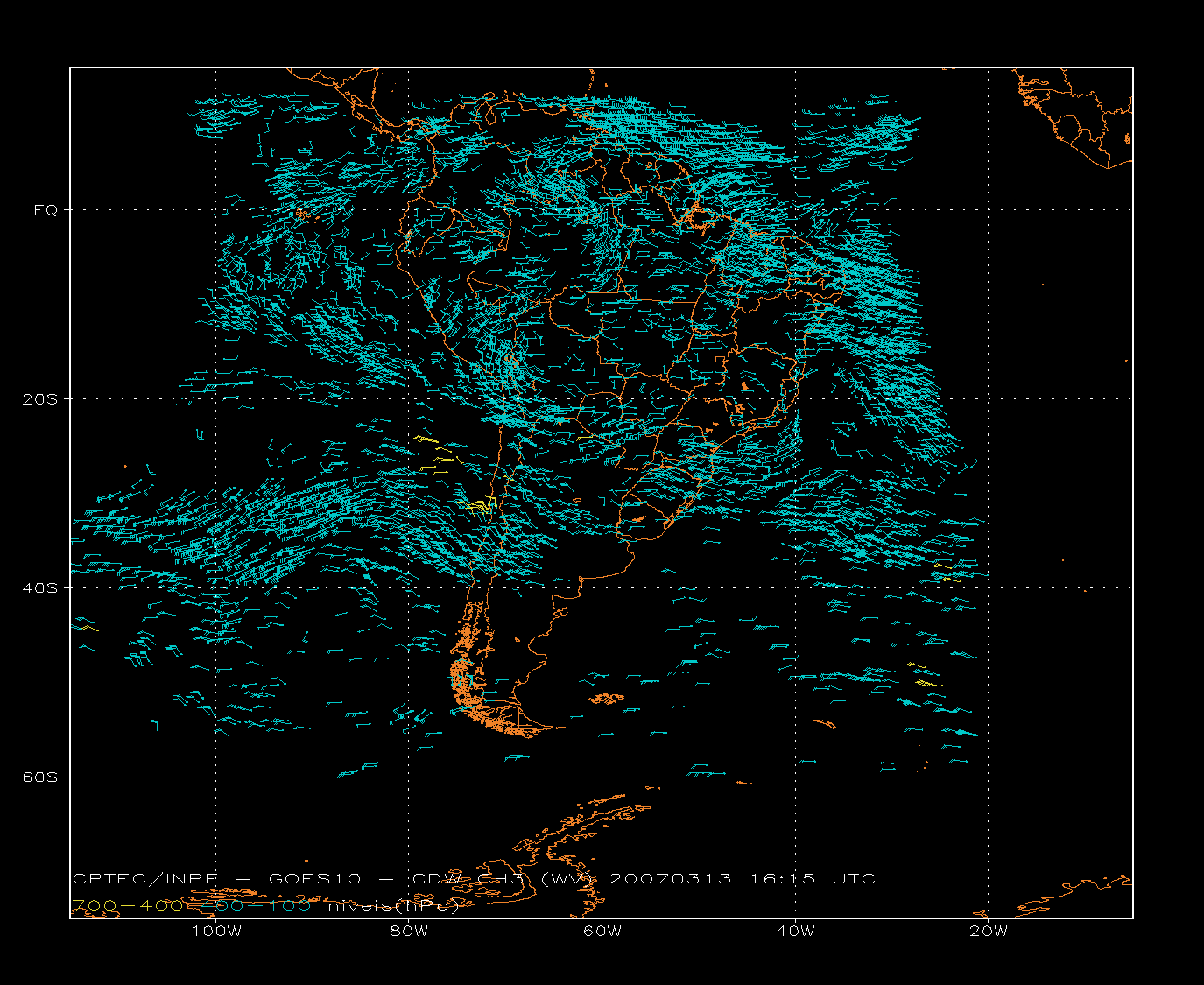1204x985 pixels.
Task: Click the EQ latitude label
Action: (x=46, y=210)
